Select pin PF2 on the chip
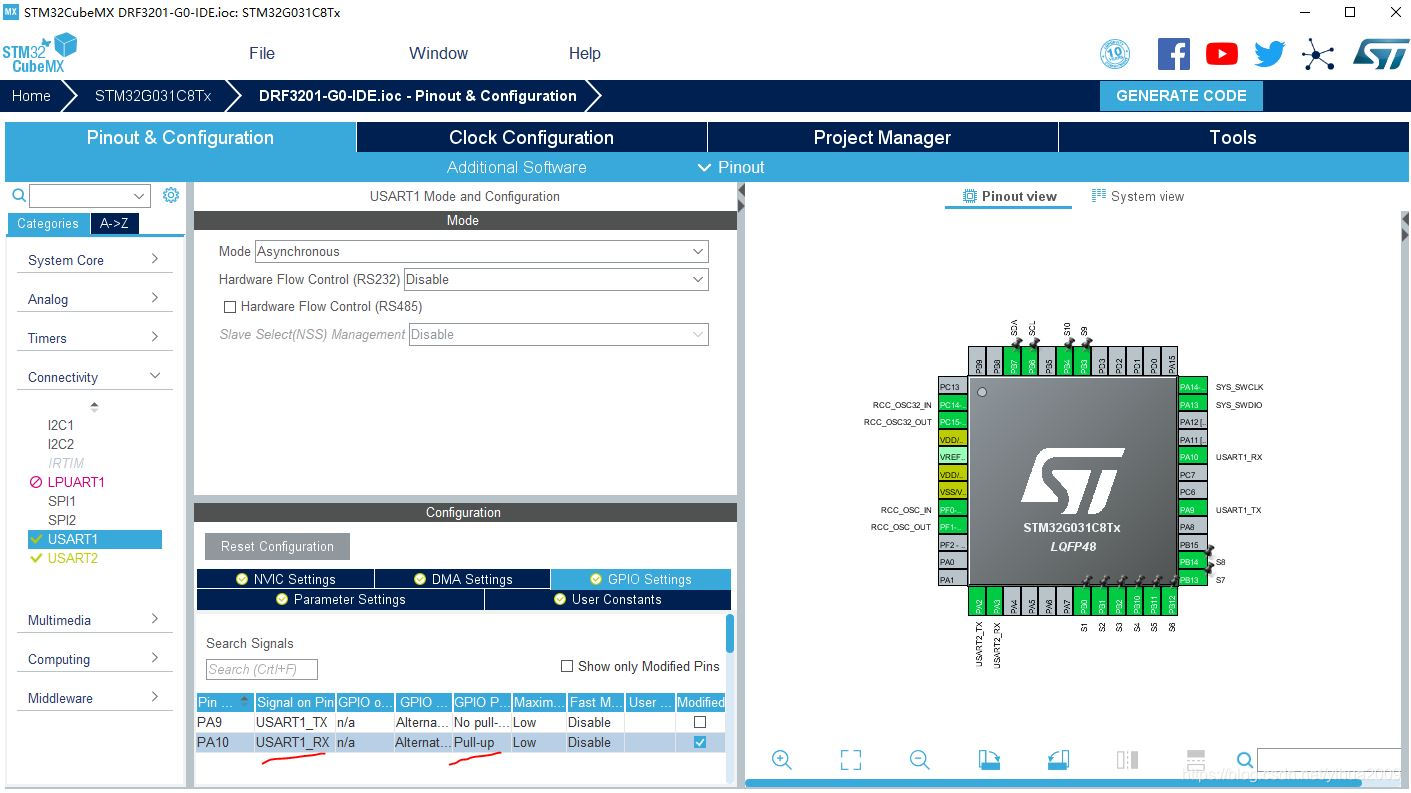1411x793 pixels. [x=953, y=545]
